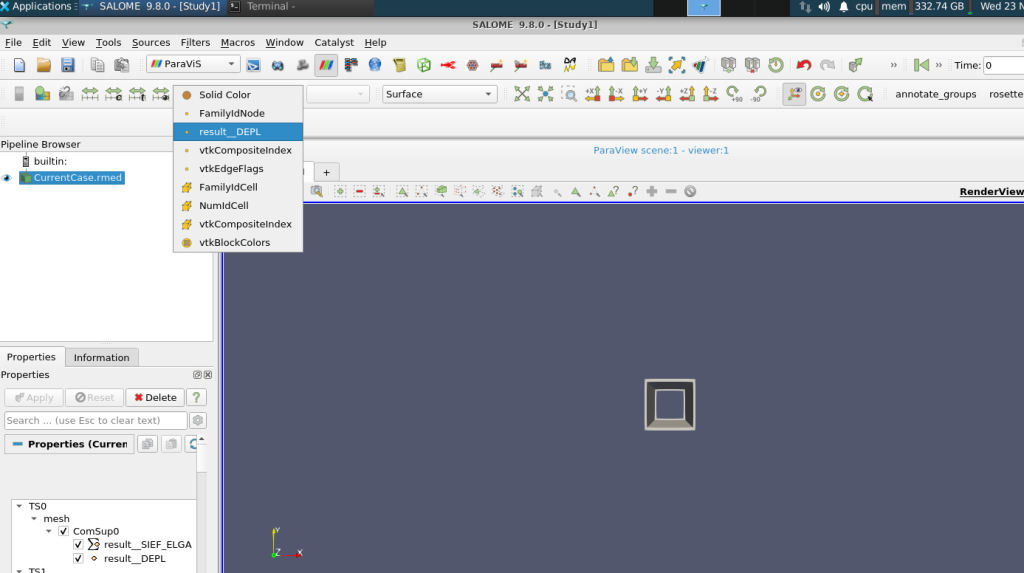This screenshot has width=1024, height=573.
Task: Collapse the ComSup0 tree node
Action: 49,531
